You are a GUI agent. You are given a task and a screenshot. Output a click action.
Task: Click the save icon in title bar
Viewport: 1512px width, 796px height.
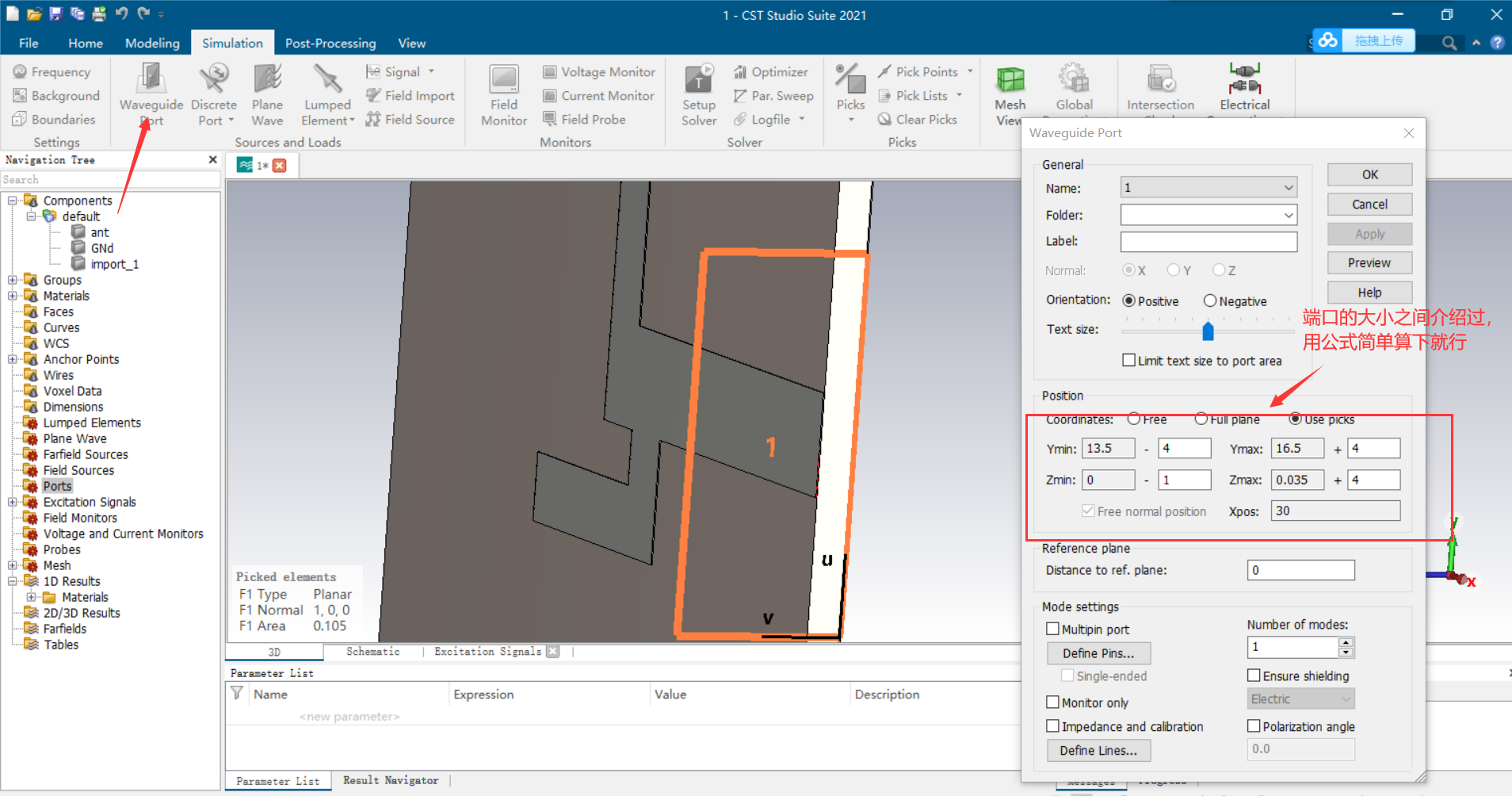coord(55,13)
